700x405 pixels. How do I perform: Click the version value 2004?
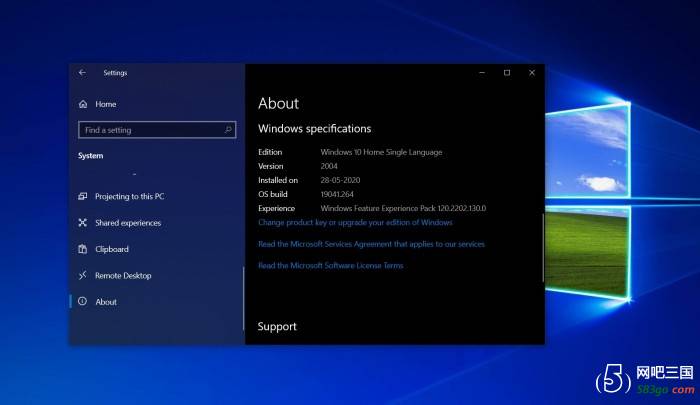coord(329,166)
